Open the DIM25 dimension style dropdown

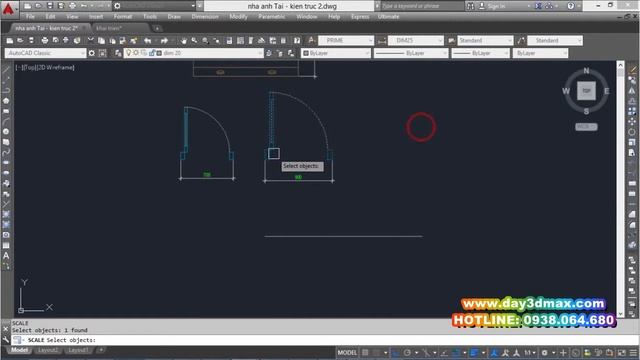click(x=416, y=40)
